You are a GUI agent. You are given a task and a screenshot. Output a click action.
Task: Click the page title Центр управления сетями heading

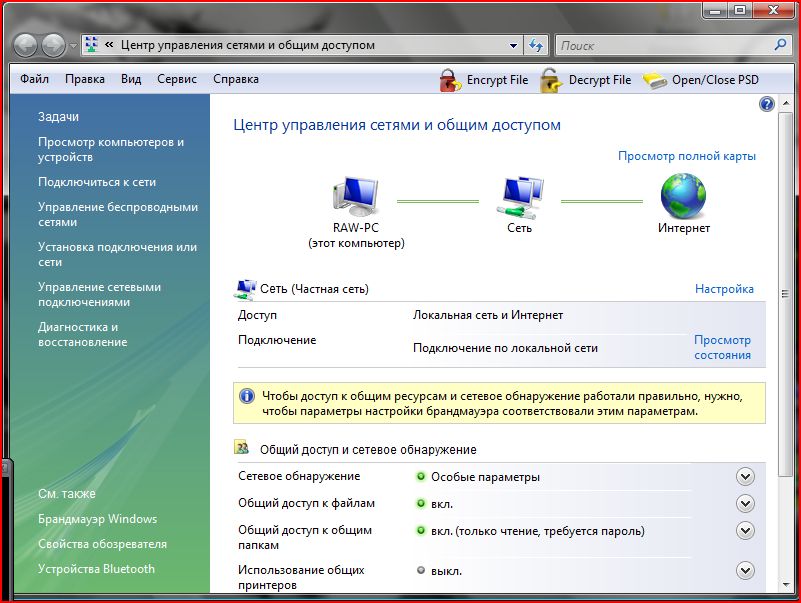point(397,125)
